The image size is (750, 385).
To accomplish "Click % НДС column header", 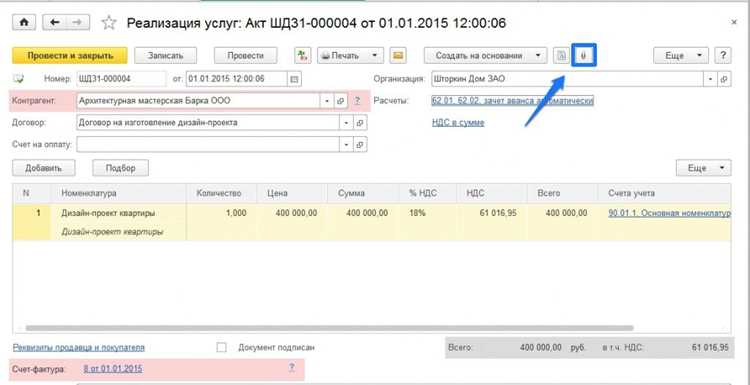I will (x=428, y=193).
